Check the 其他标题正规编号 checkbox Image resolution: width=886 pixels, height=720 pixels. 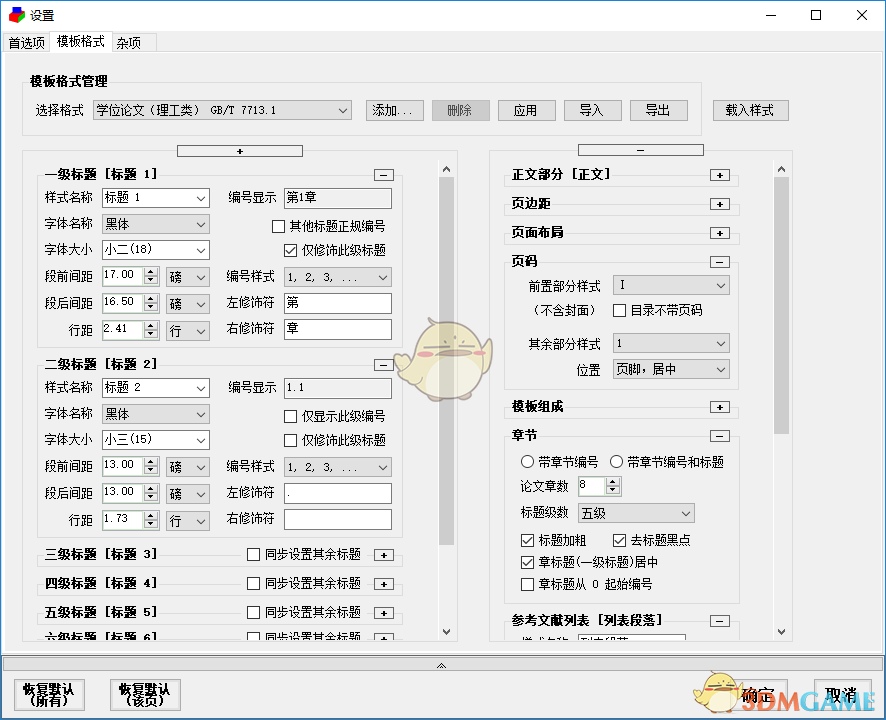277,226
